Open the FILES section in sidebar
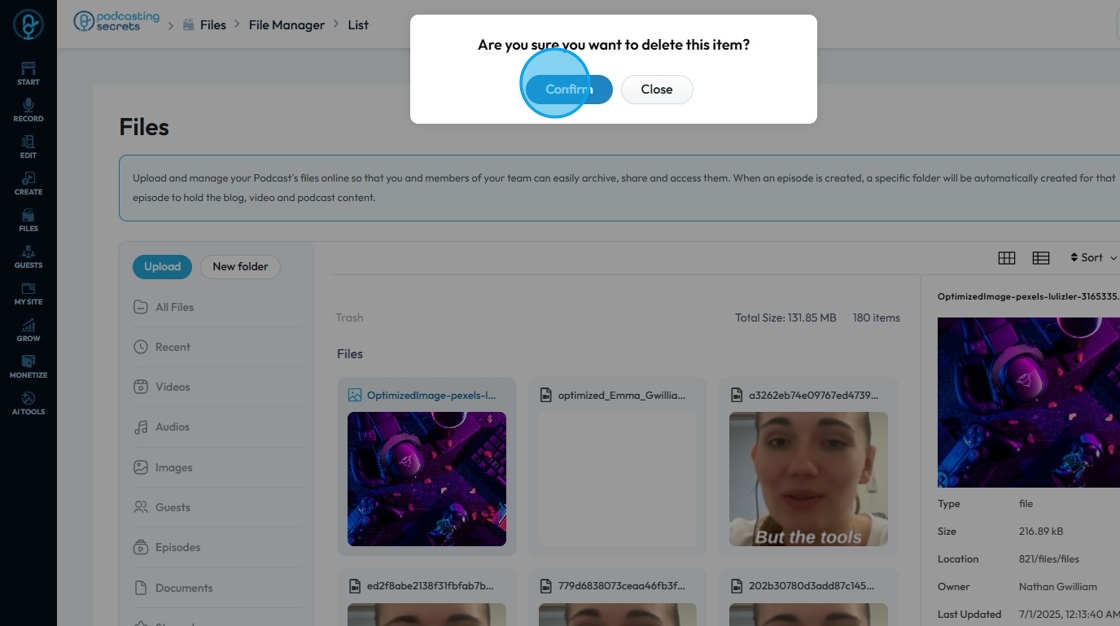Viewport: 1120px width, 626px height. tap(29, 220)
